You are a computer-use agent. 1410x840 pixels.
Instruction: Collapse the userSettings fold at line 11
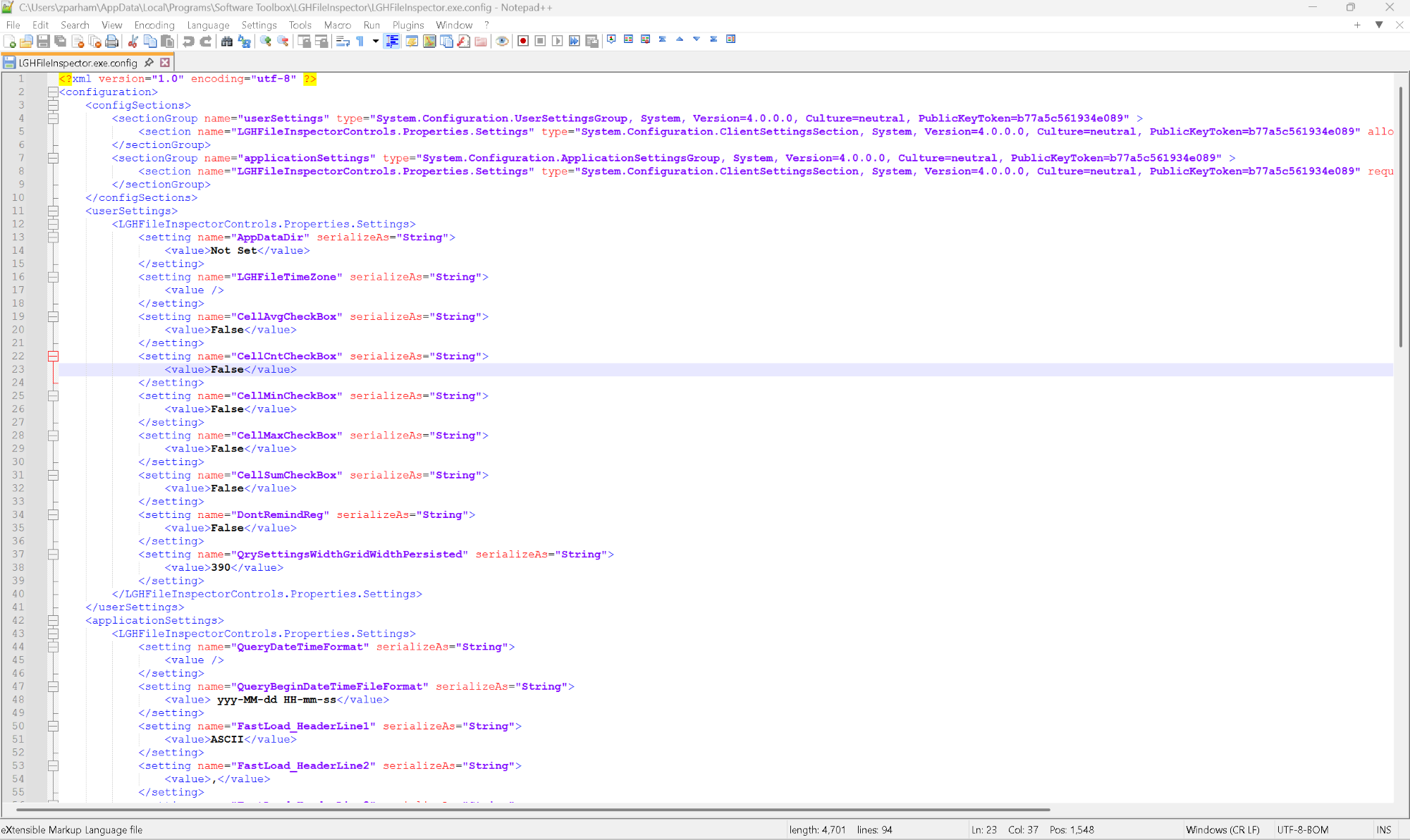(54, 211)
